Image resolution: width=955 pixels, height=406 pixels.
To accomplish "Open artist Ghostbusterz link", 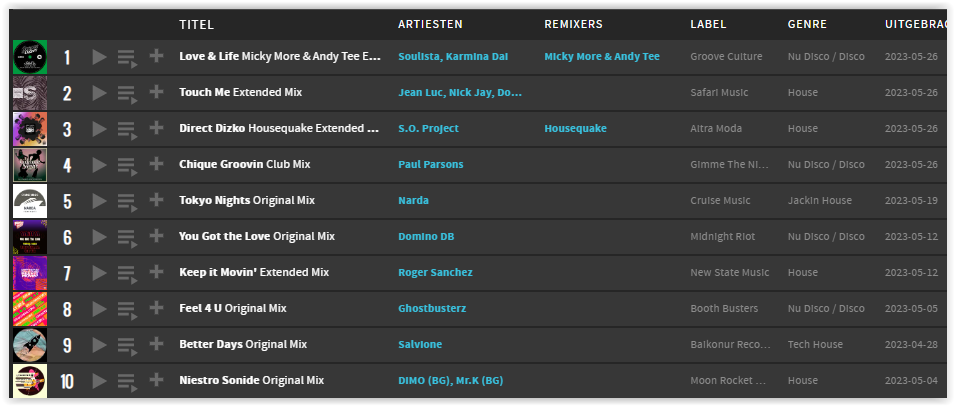I will [432, 309].
